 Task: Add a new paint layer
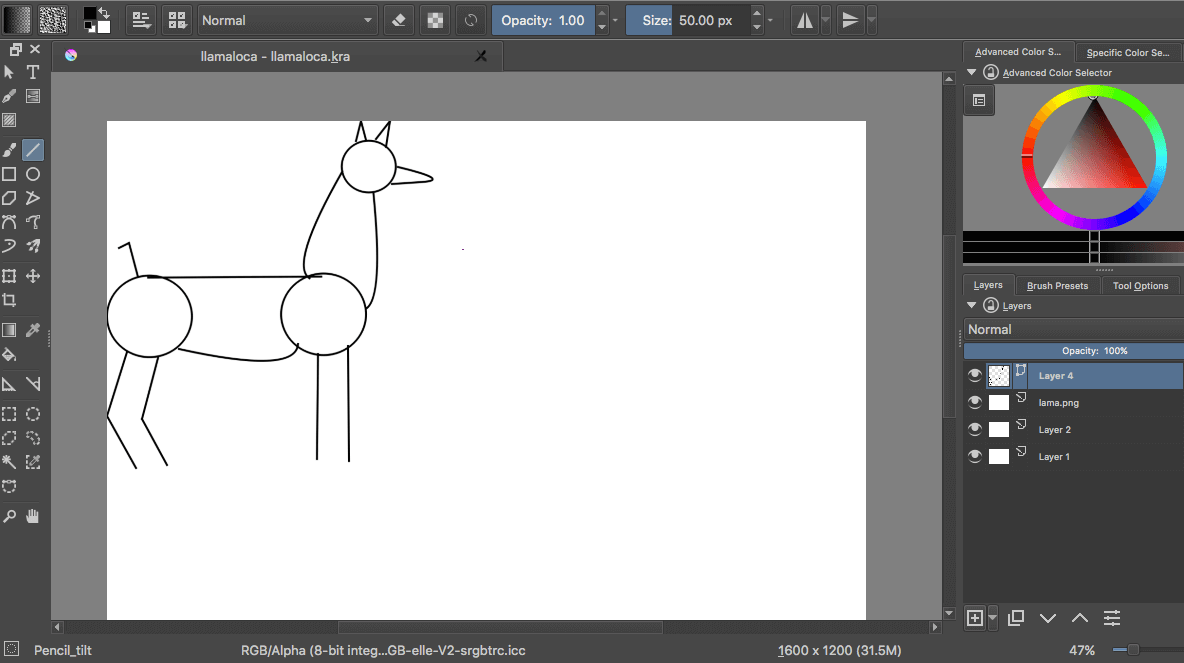click(x=976, y=618)
